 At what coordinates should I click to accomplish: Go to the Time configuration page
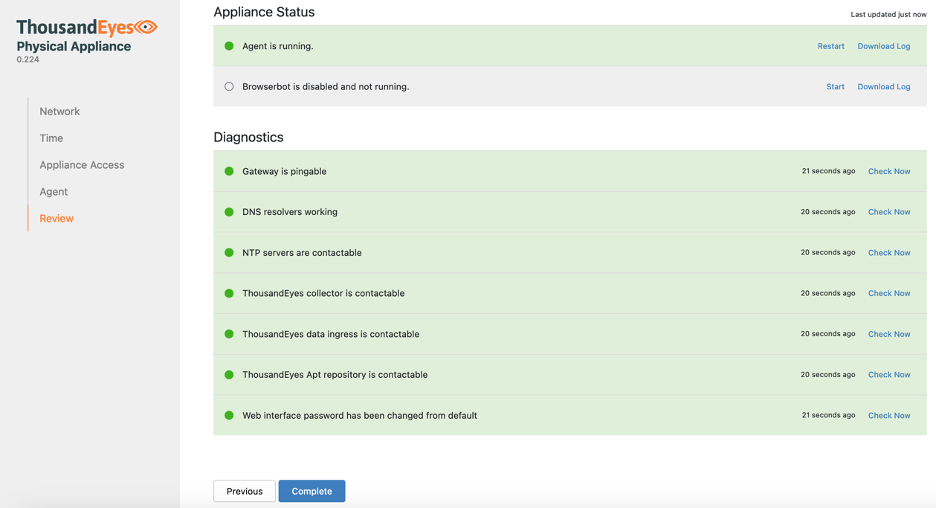coord(51,138)
